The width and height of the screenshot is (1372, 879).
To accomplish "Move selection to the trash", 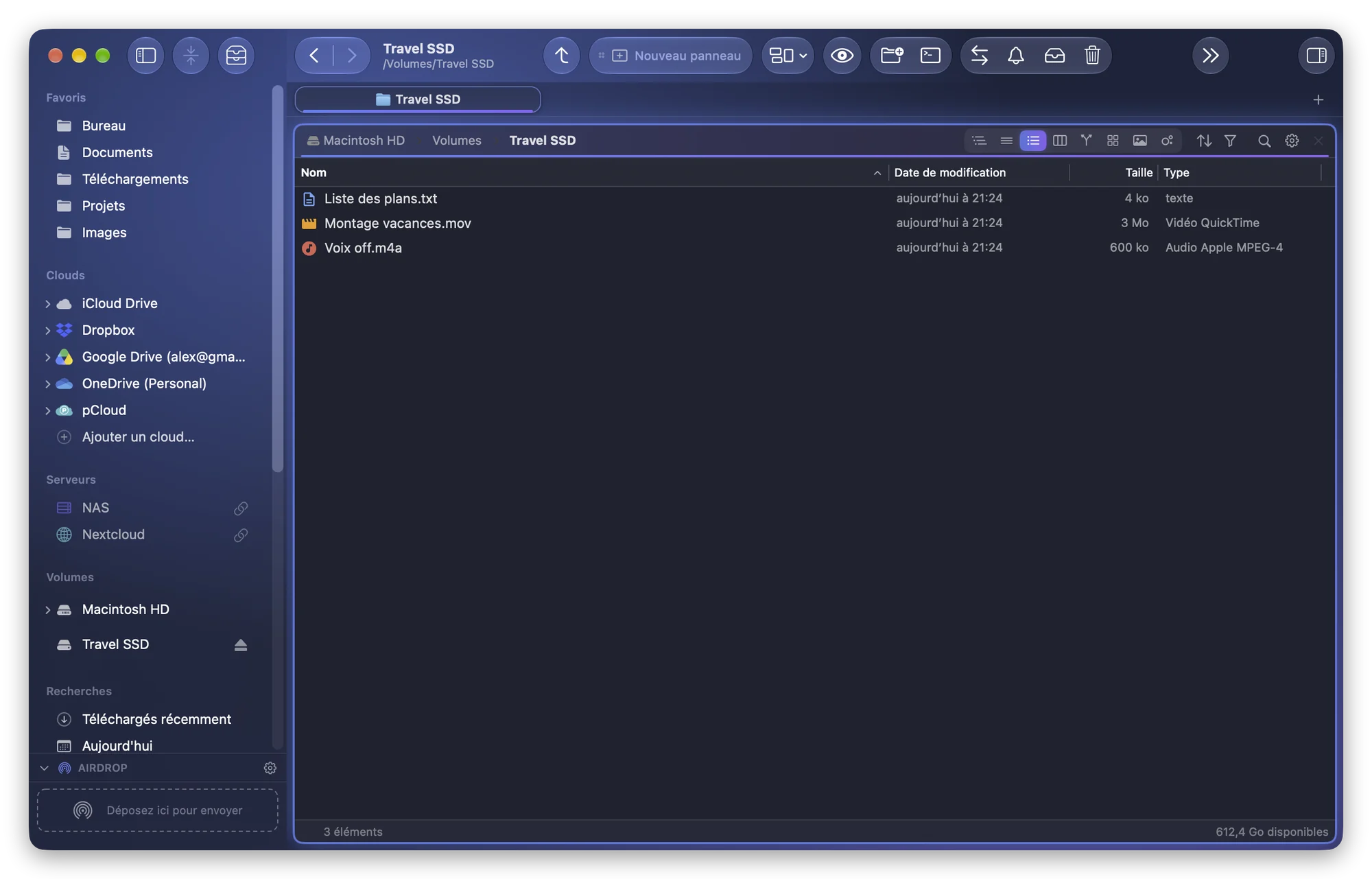I will coord(1092,56).
